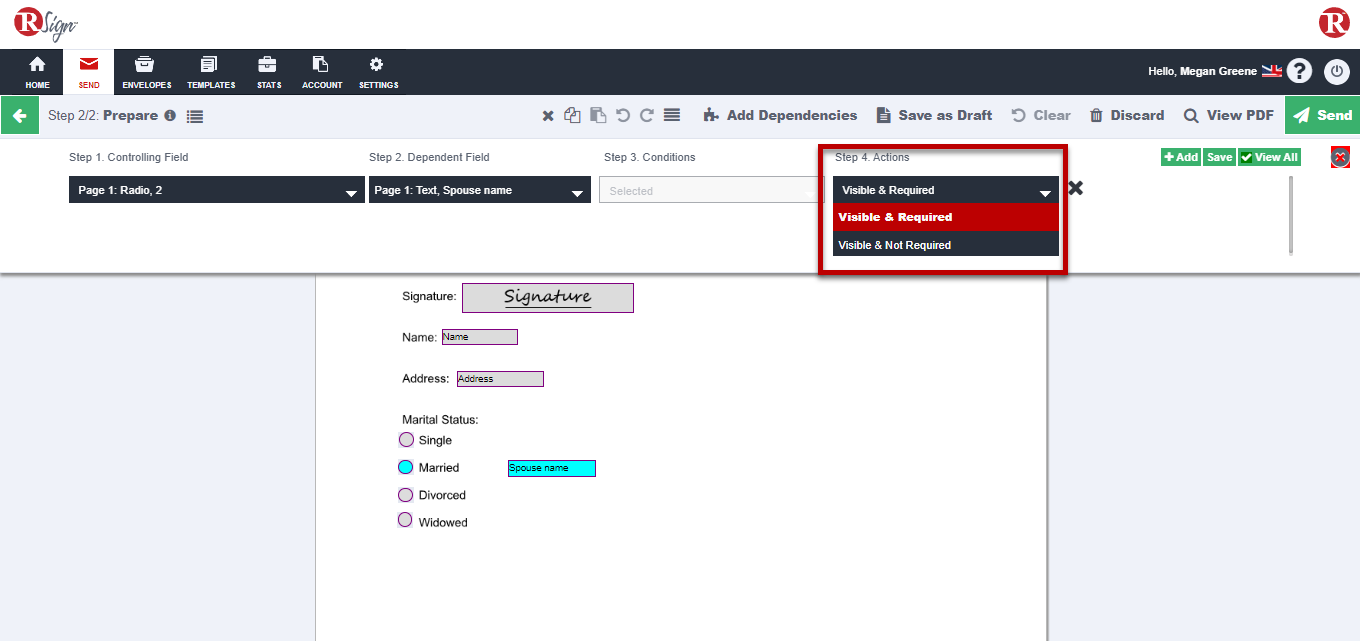Click the round R logo at top right

point(1334,23)
